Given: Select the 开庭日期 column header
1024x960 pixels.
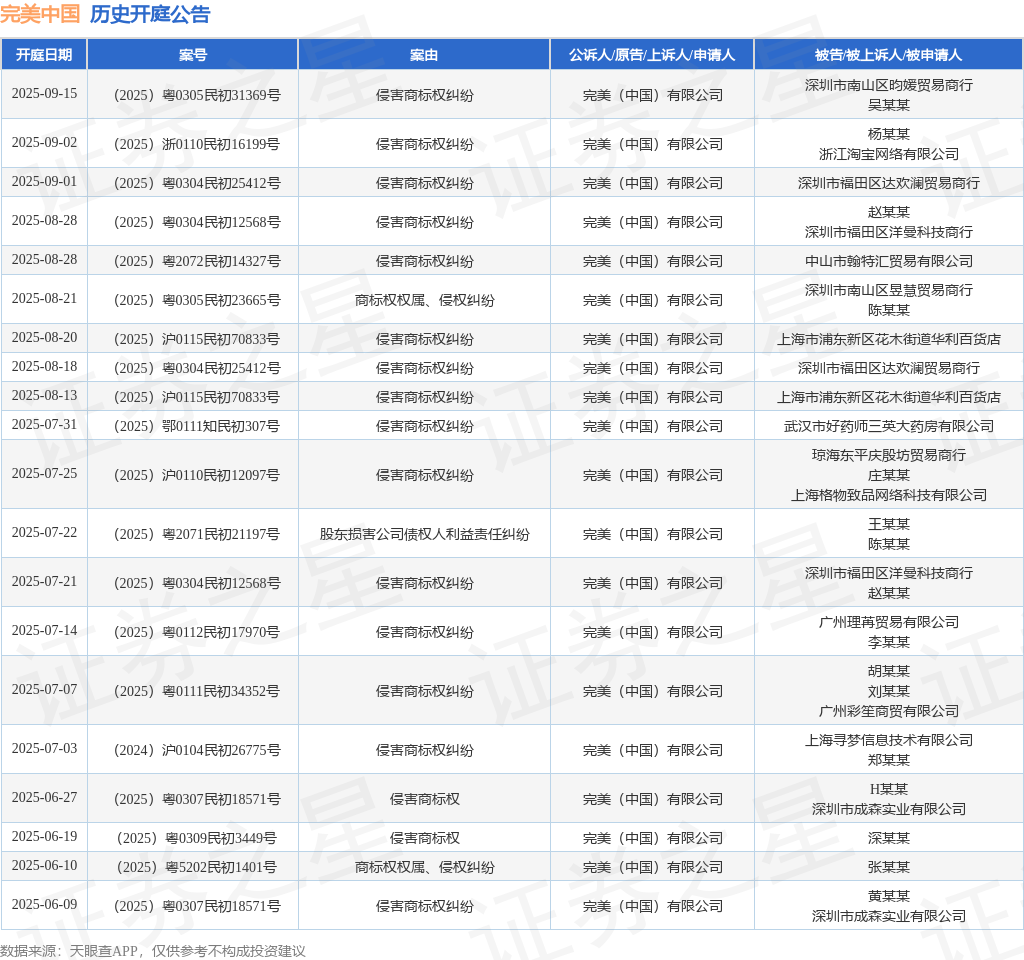Looking at the screenshot, I should (44, 55).
